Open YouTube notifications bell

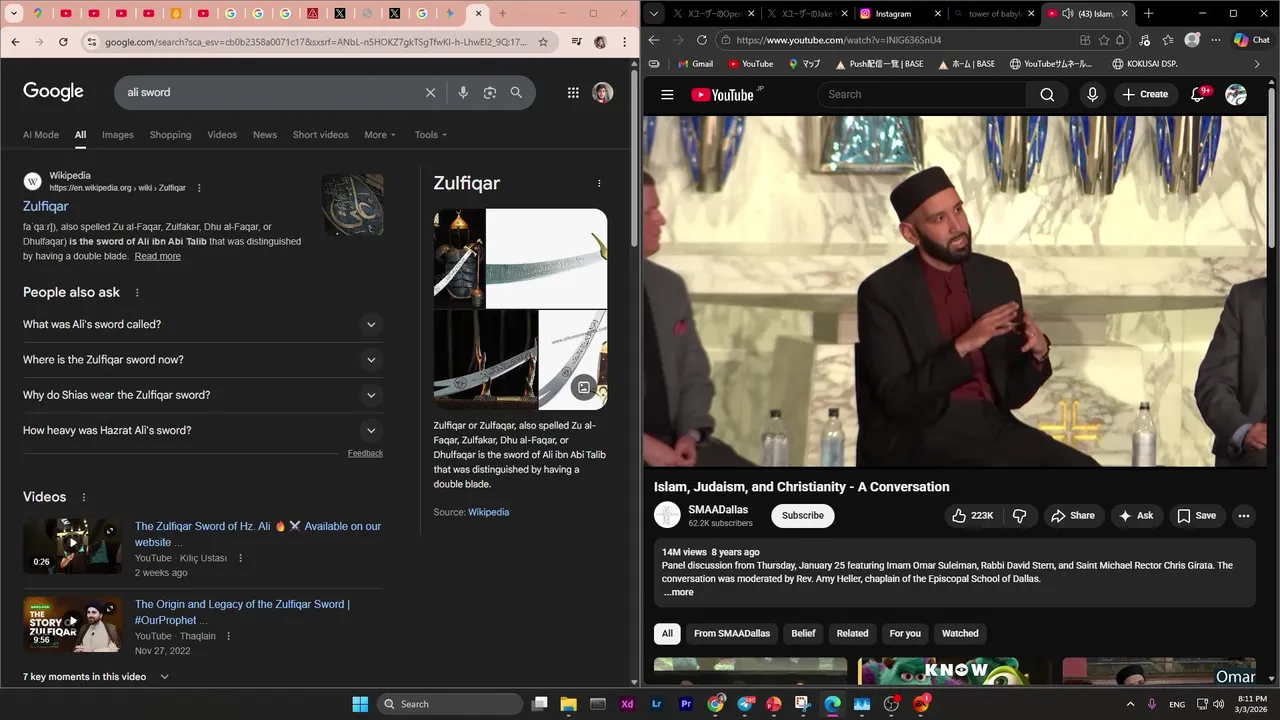point(1198,94)
